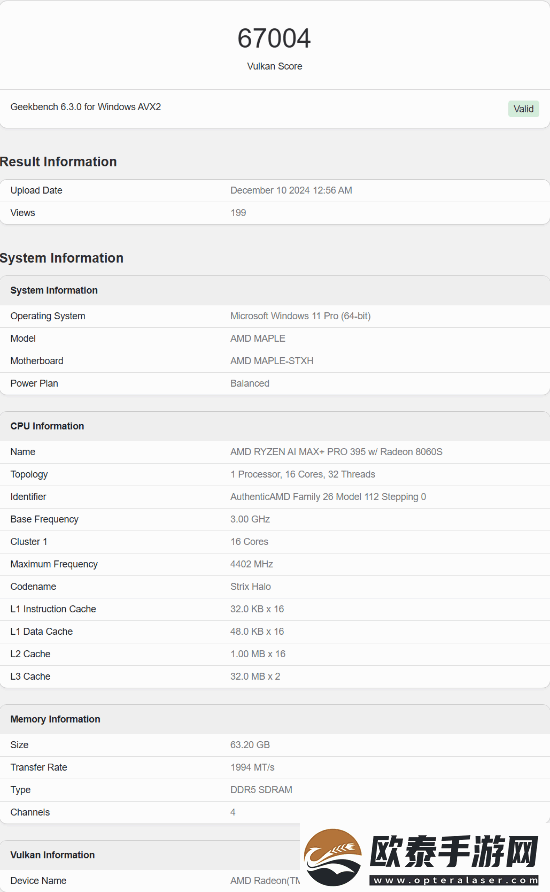Screen dimensions: 550x892
Task: Click the base frequency 3.00 GHz
Action: click(250, 519)
